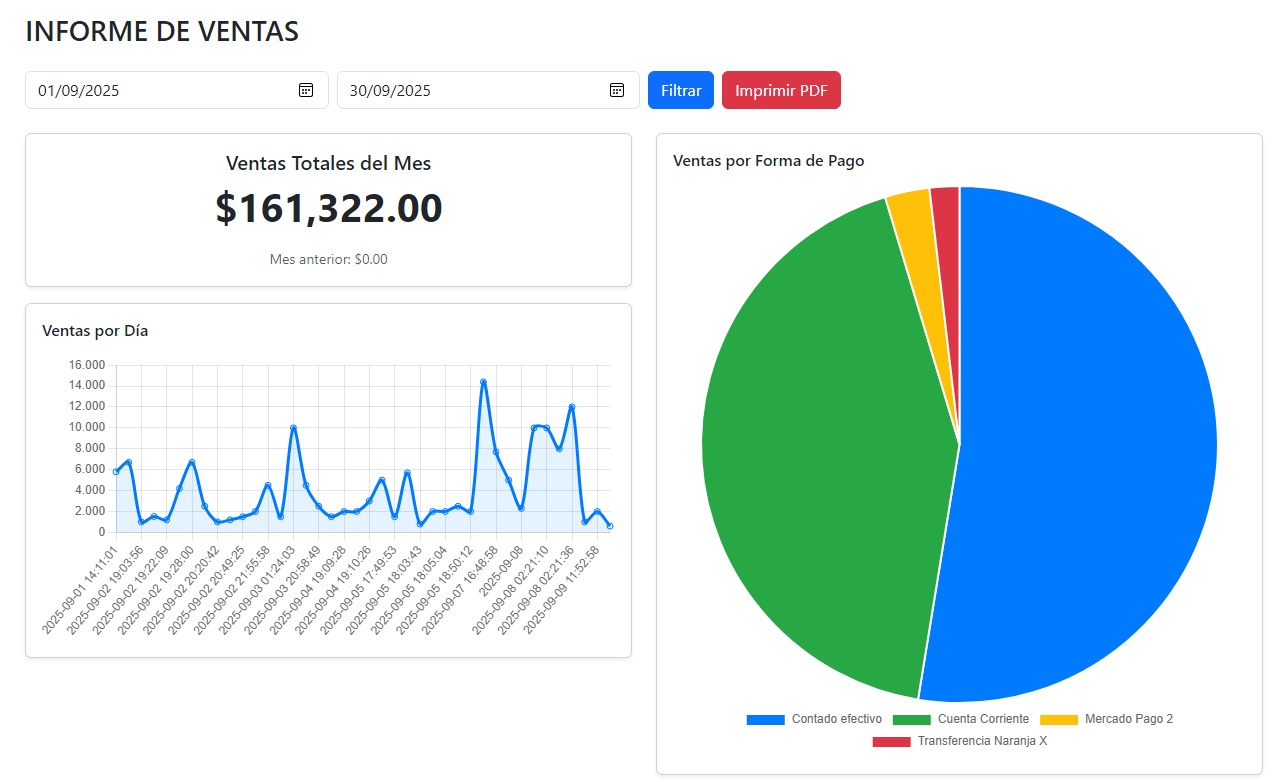Click the Mes anterior $0.00 text
The height and width of the screenshot is (782, 1274).
328,258
